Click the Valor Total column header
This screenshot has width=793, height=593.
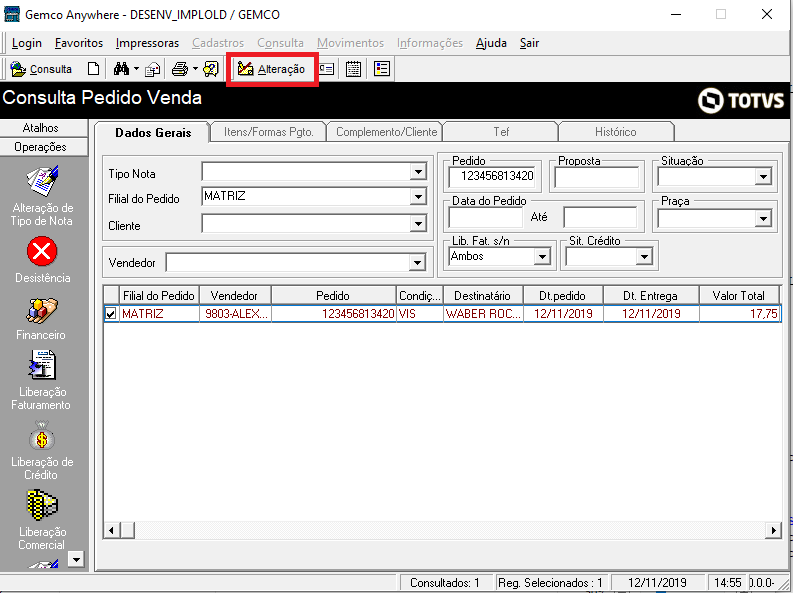[x=739, y=296]
